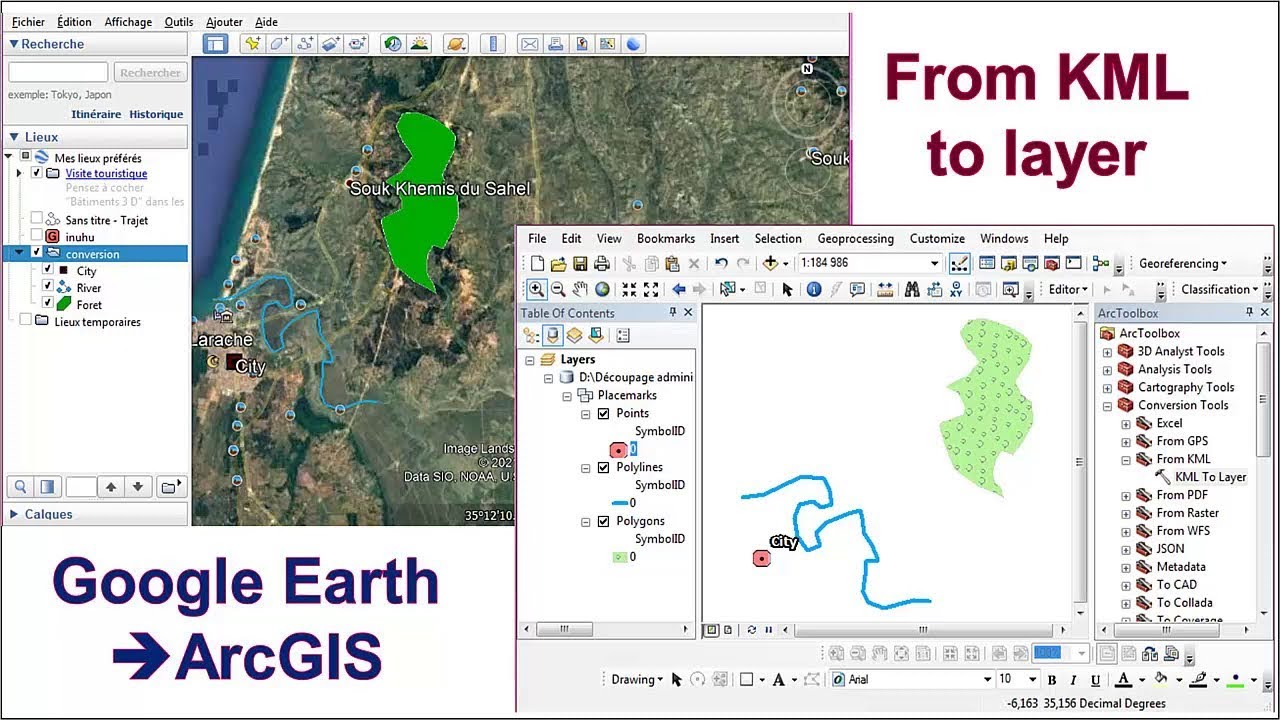This screenshot has width=1280, height=720.
Task: Click the Itinéraire link
Action: (x=96, y=115)
